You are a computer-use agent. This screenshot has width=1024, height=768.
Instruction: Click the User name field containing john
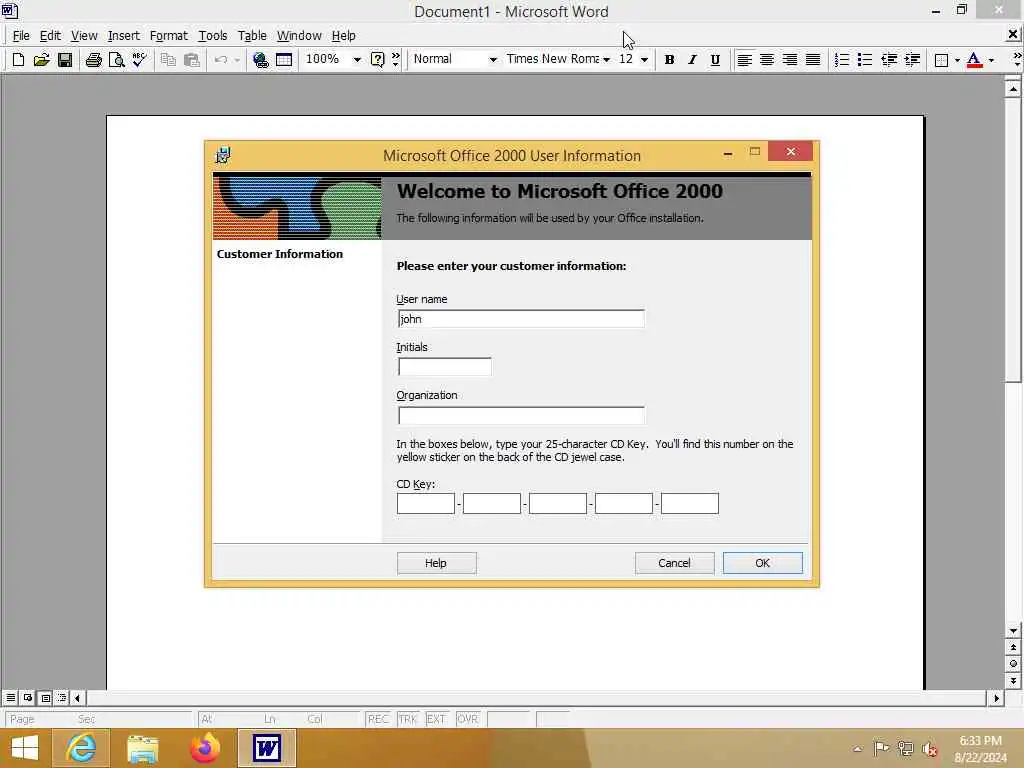pos(520,319)
